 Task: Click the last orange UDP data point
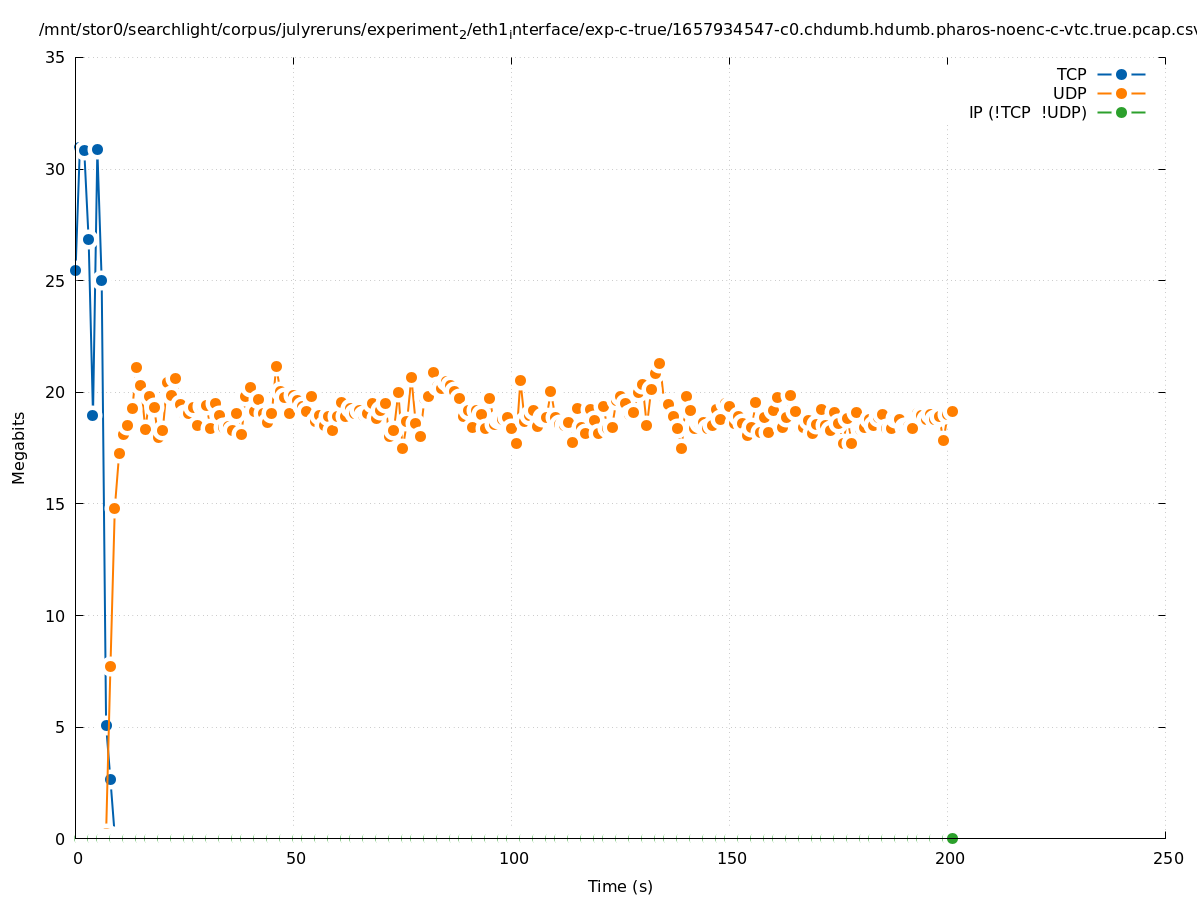(952, 411)
